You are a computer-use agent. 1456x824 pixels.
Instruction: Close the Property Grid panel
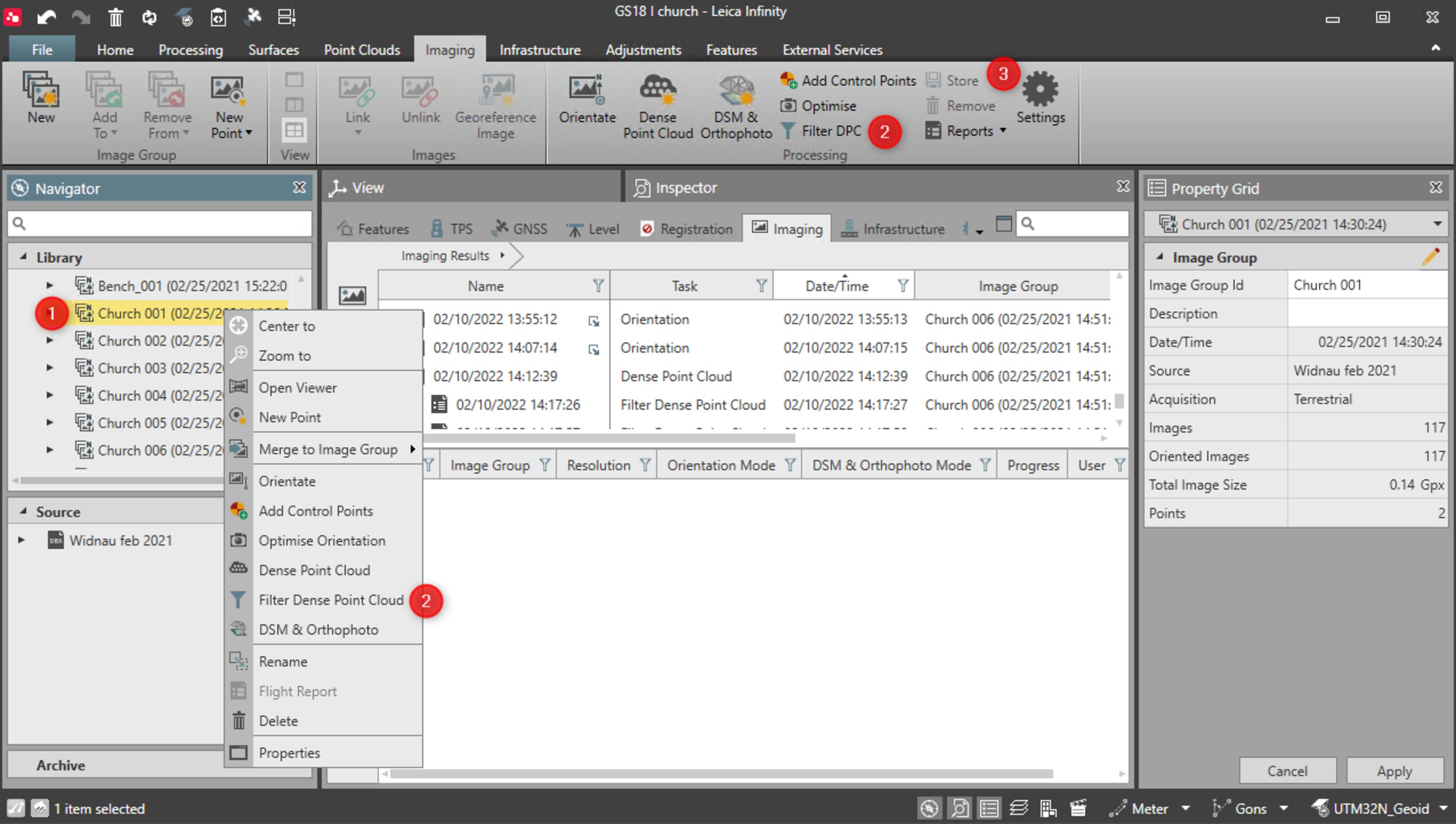coord(1436,187)
